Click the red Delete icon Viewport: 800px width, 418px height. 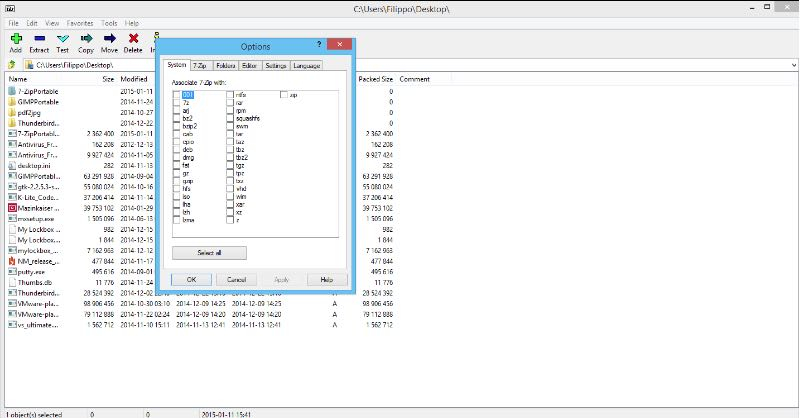click(133, 38)
